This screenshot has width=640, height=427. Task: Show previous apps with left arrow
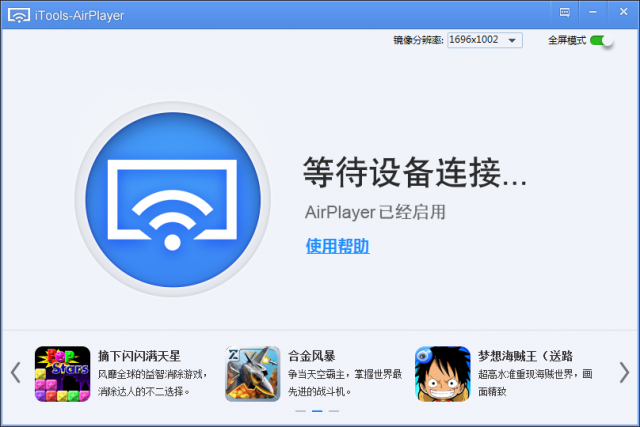tap(16, 372)
